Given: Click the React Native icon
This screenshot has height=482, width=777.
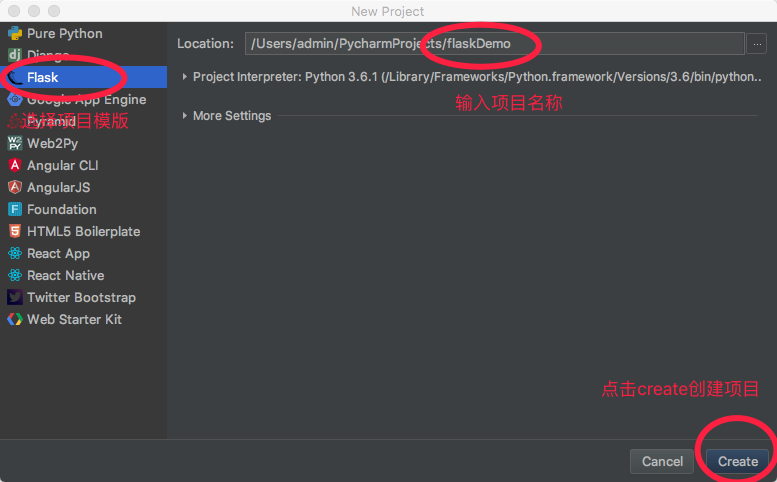Looking at the screenshot, I should [x=15, y=275].
